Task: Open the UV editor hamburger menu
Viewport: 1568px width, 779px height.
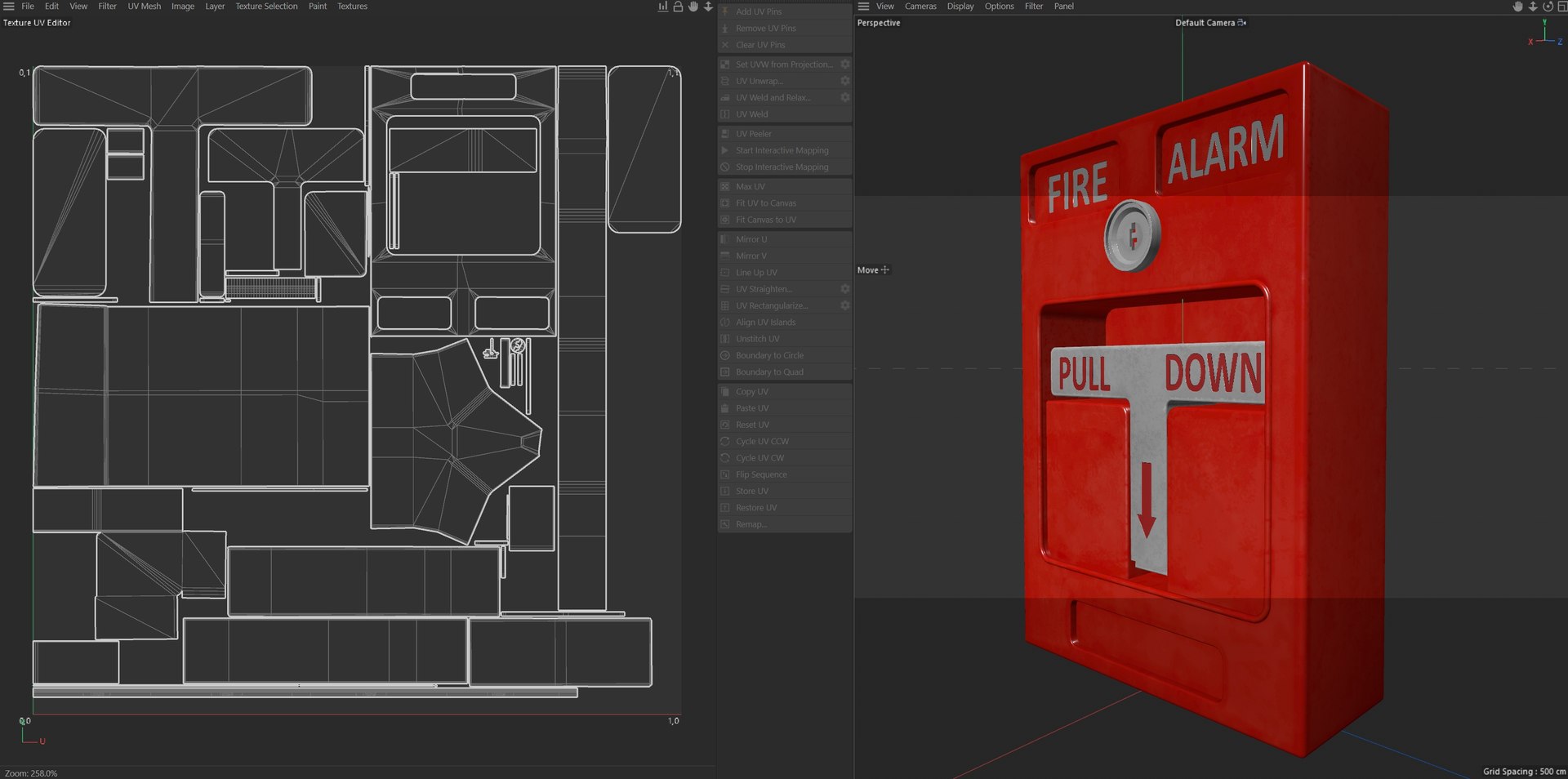Action: coord(9,7)
